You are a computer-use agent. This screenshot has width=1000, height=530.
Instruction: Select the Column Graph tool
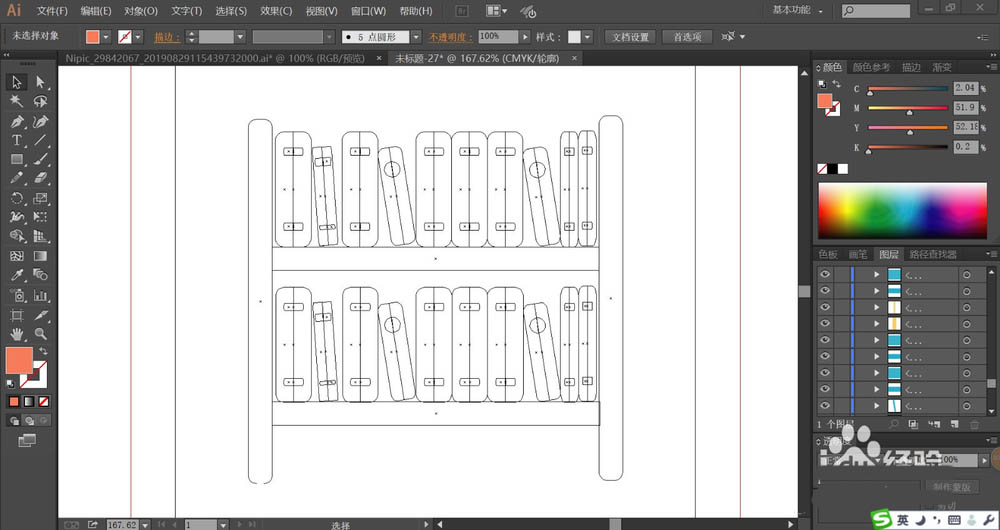pyautogui.click(x=40, y=295)
